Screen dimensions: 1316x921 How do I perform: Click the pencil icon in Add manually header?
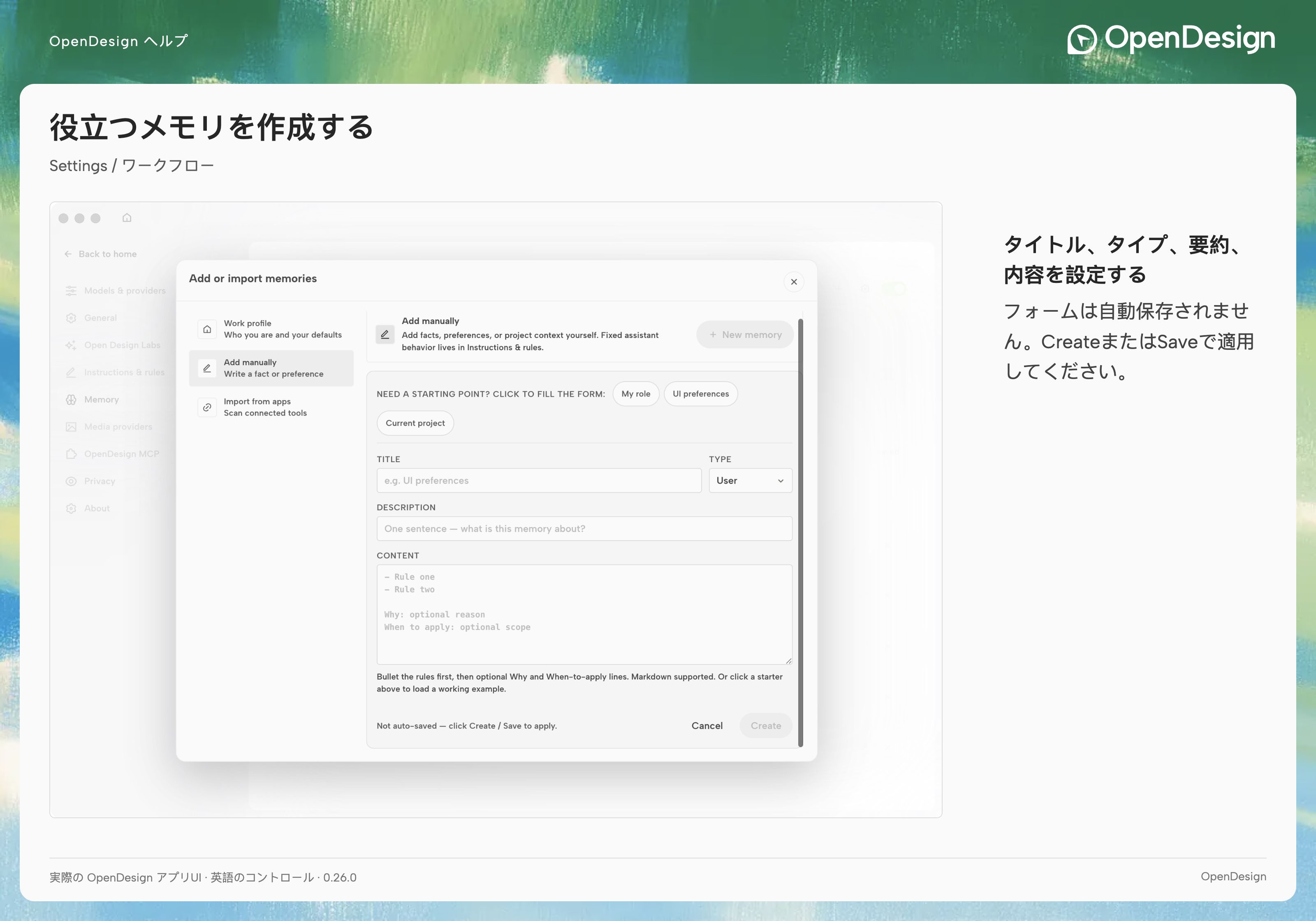(385, 334)
